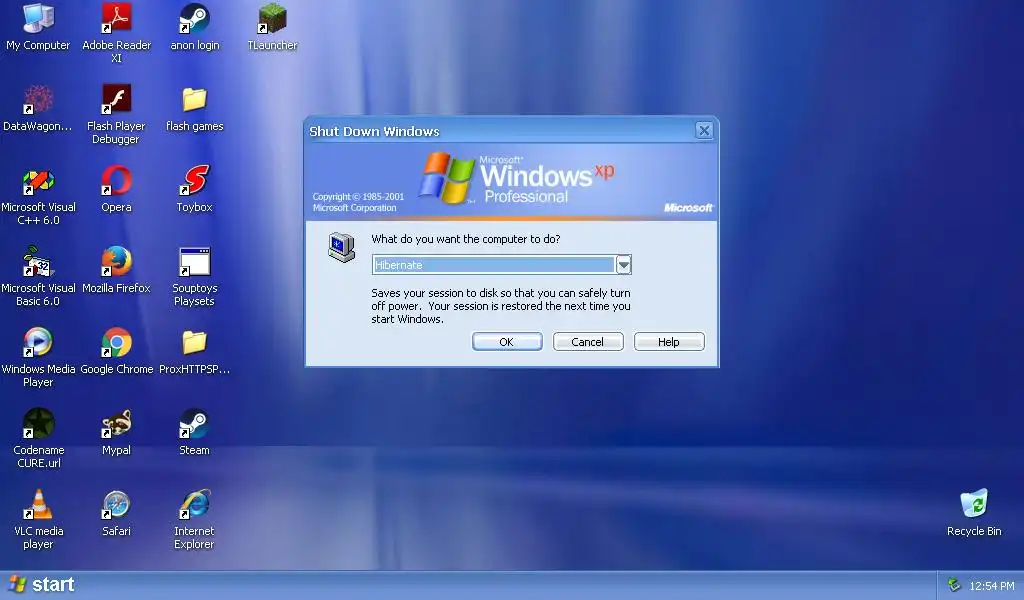
Task: Select the Steam desktop shortcut
Action: [195, 424]
